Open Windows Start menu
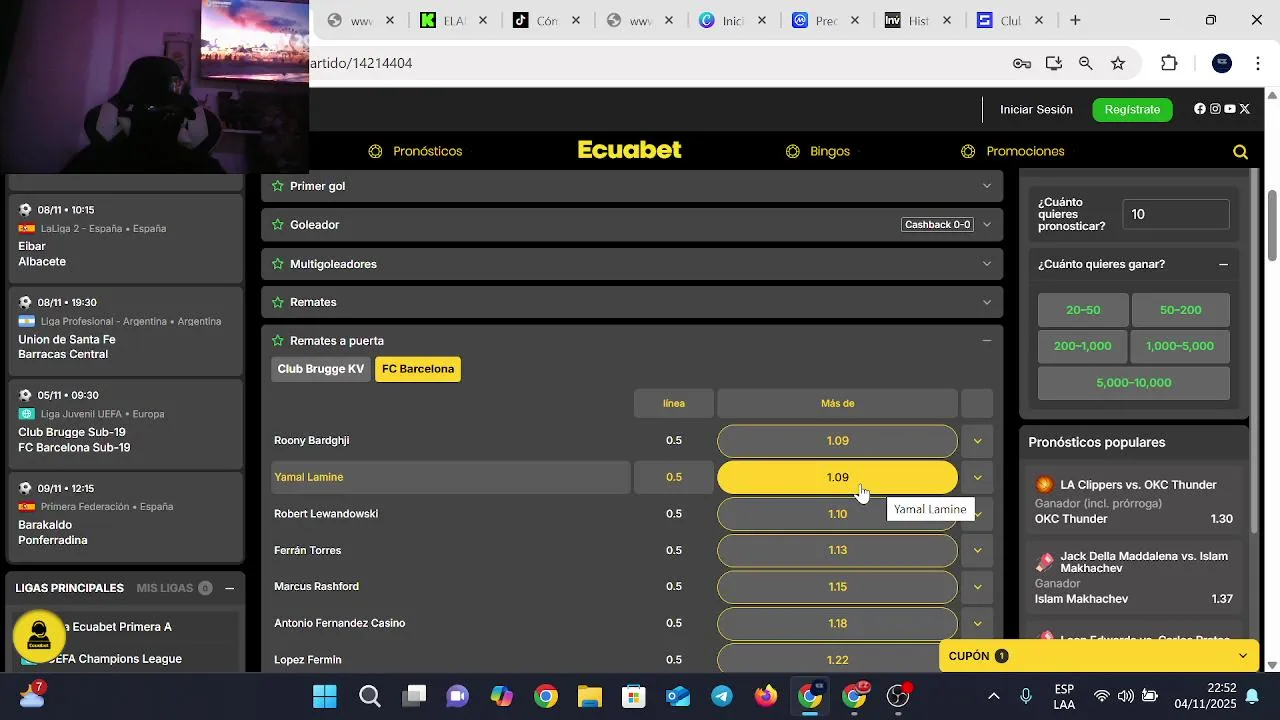Viewport: 1280px width, 720px height. [x=325, y=696]
